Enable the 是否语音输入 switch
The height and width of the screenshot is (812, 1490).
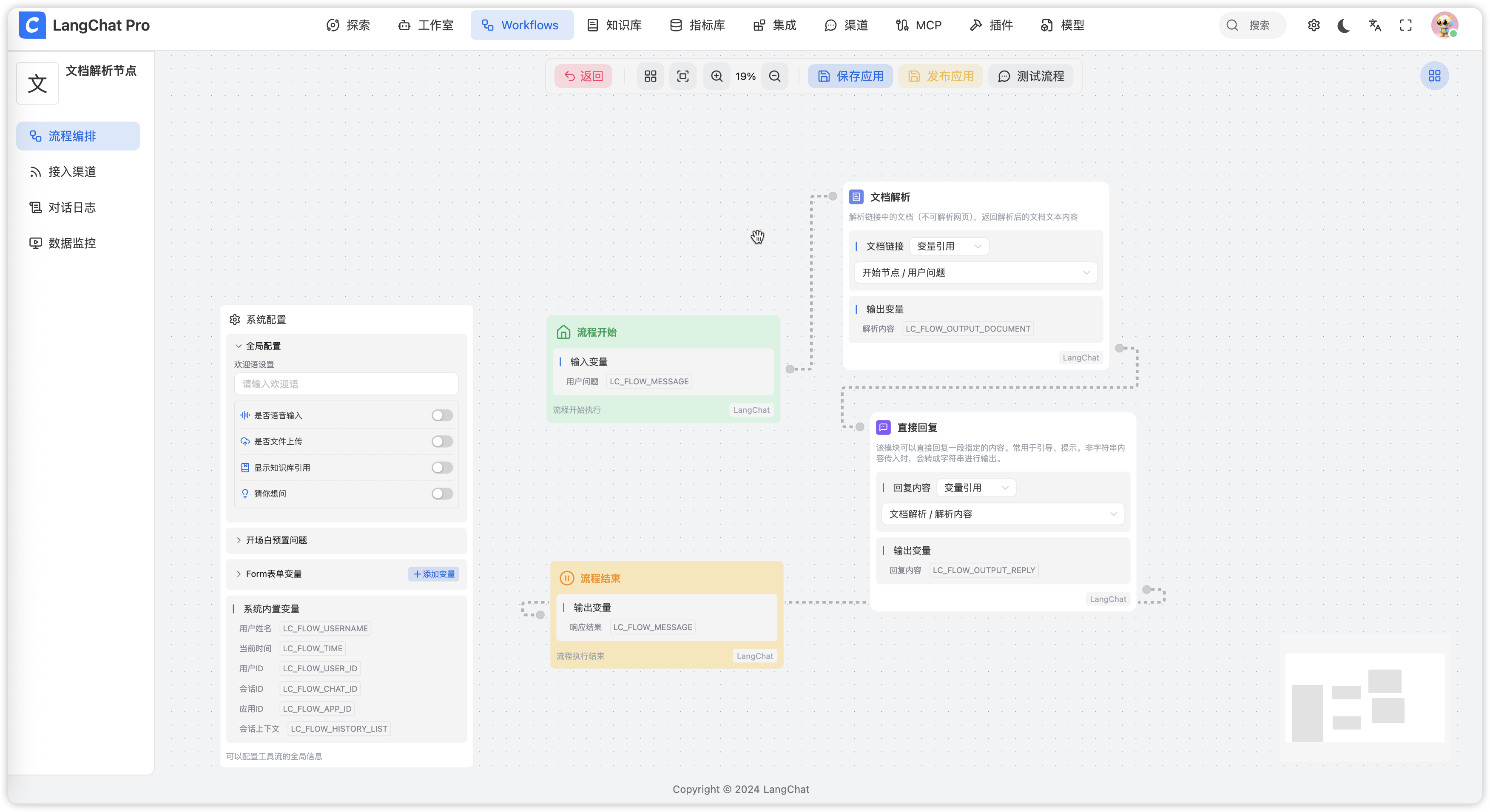click(442, 415)
